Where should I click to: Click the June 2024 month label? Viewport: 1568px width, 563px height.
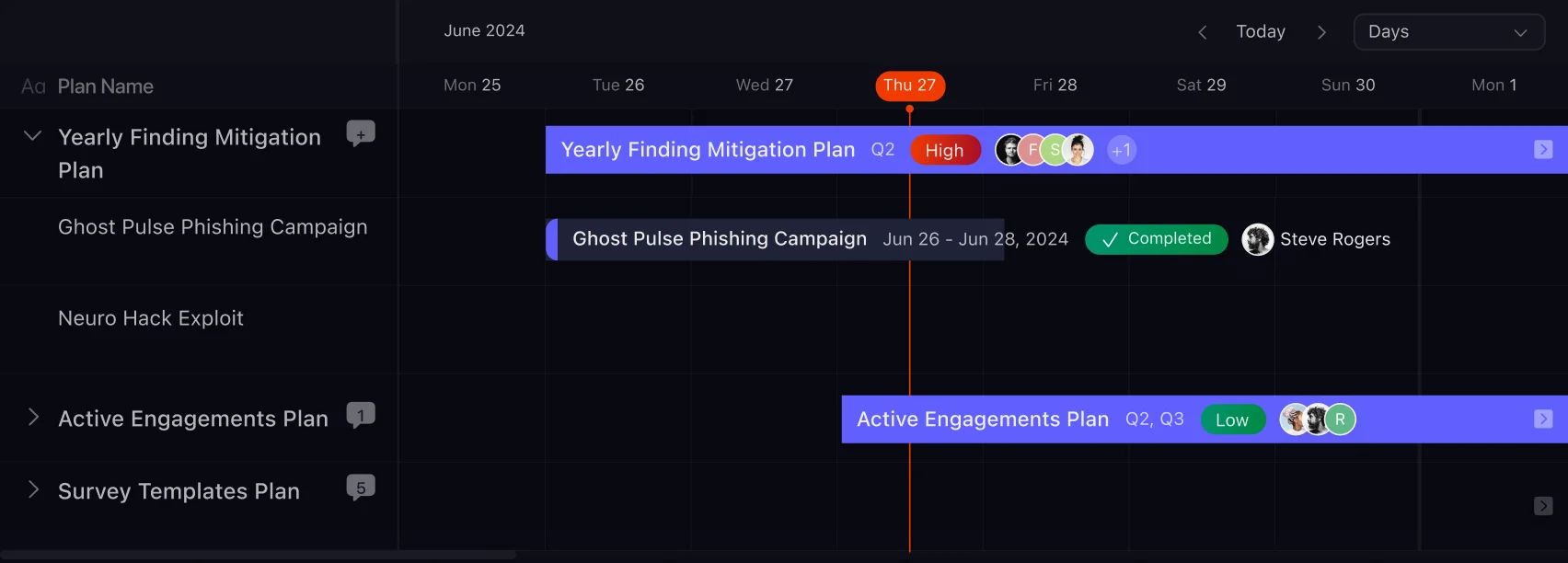pos(485,30)
